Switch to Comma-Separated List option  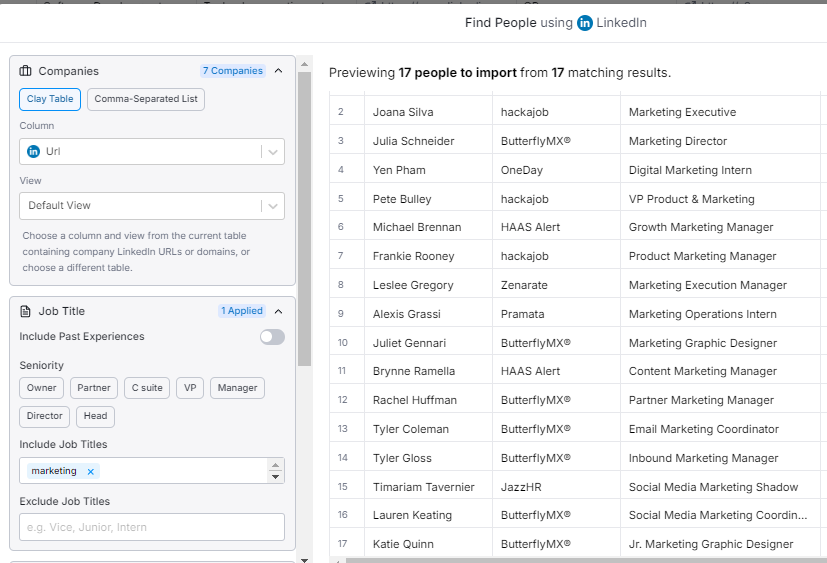tap(146, 99)
